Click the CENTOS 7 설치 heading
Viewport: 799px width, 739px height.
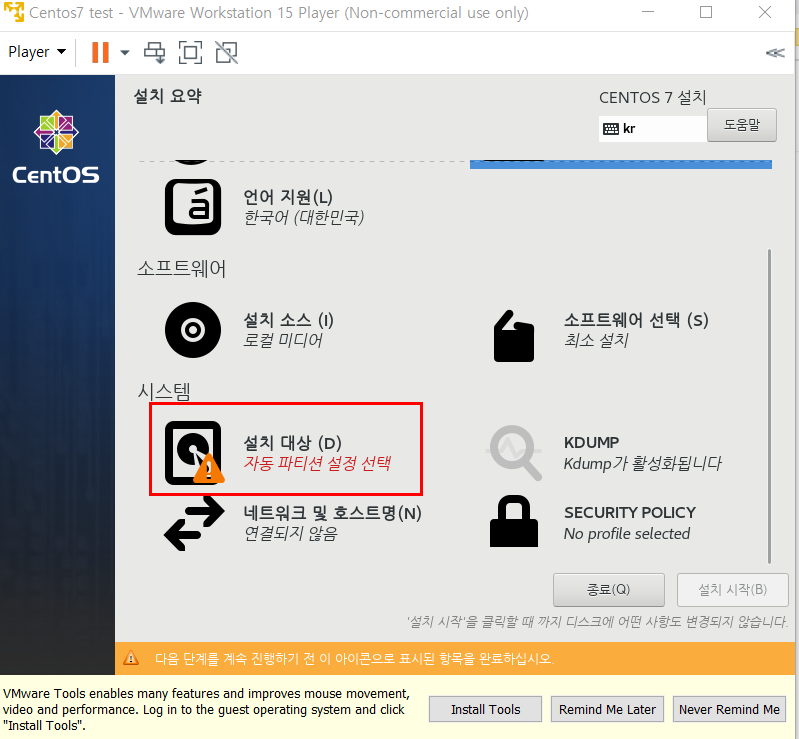click(652, 97)
